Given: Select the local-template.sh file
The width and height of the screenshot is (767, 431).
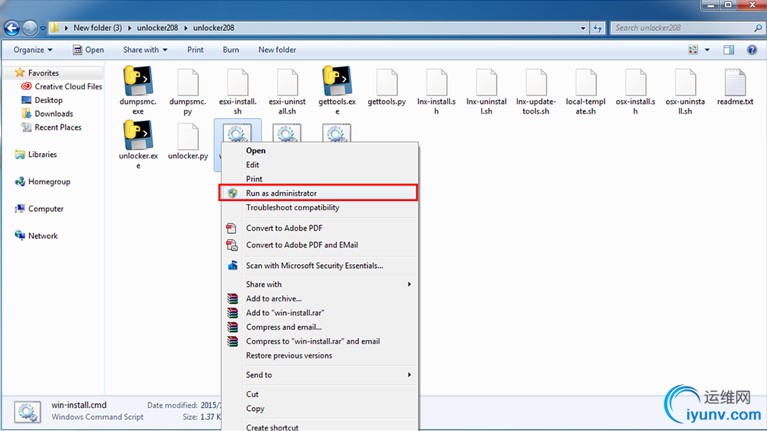Looking at the screenshot, I should 586,91.
